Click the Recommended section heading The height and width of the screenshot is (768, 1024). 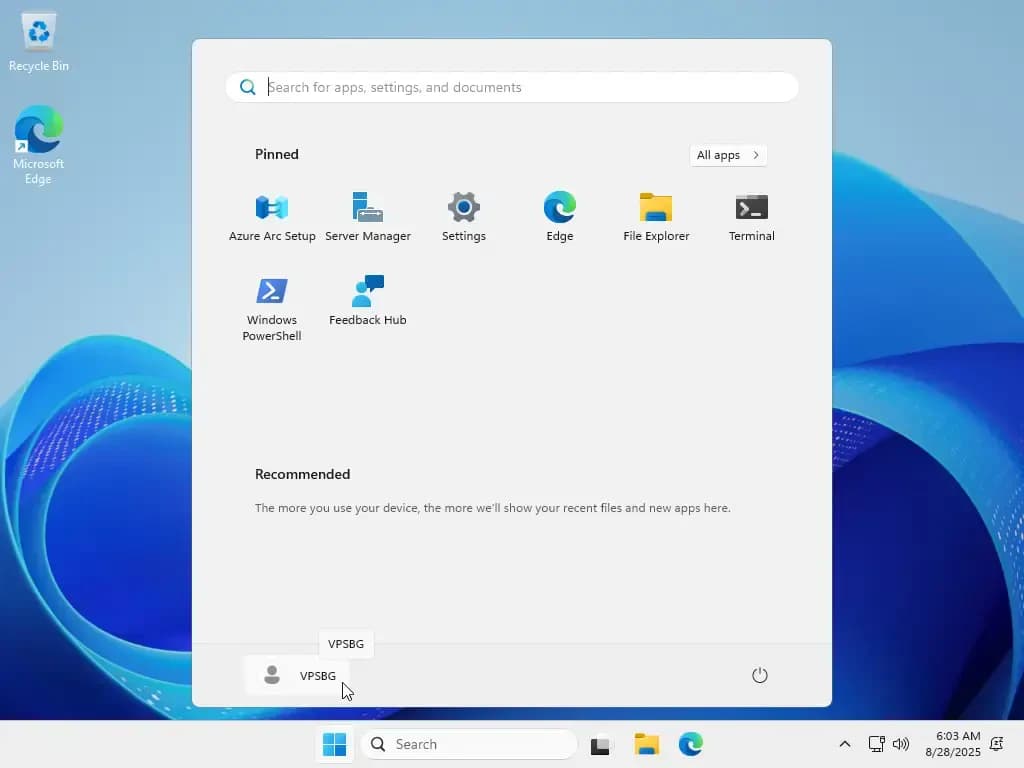(302, 474)
